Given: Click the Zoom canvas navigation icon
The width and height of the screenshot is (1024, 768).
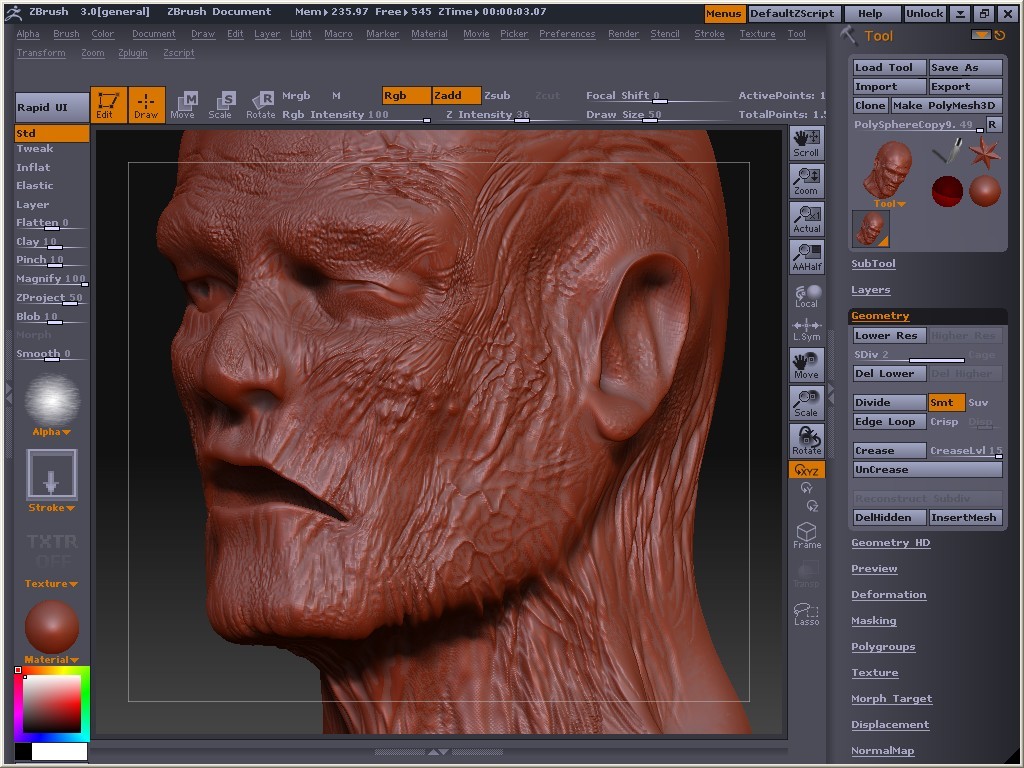Looking at the screenshot, I should [x=807, y=181].
